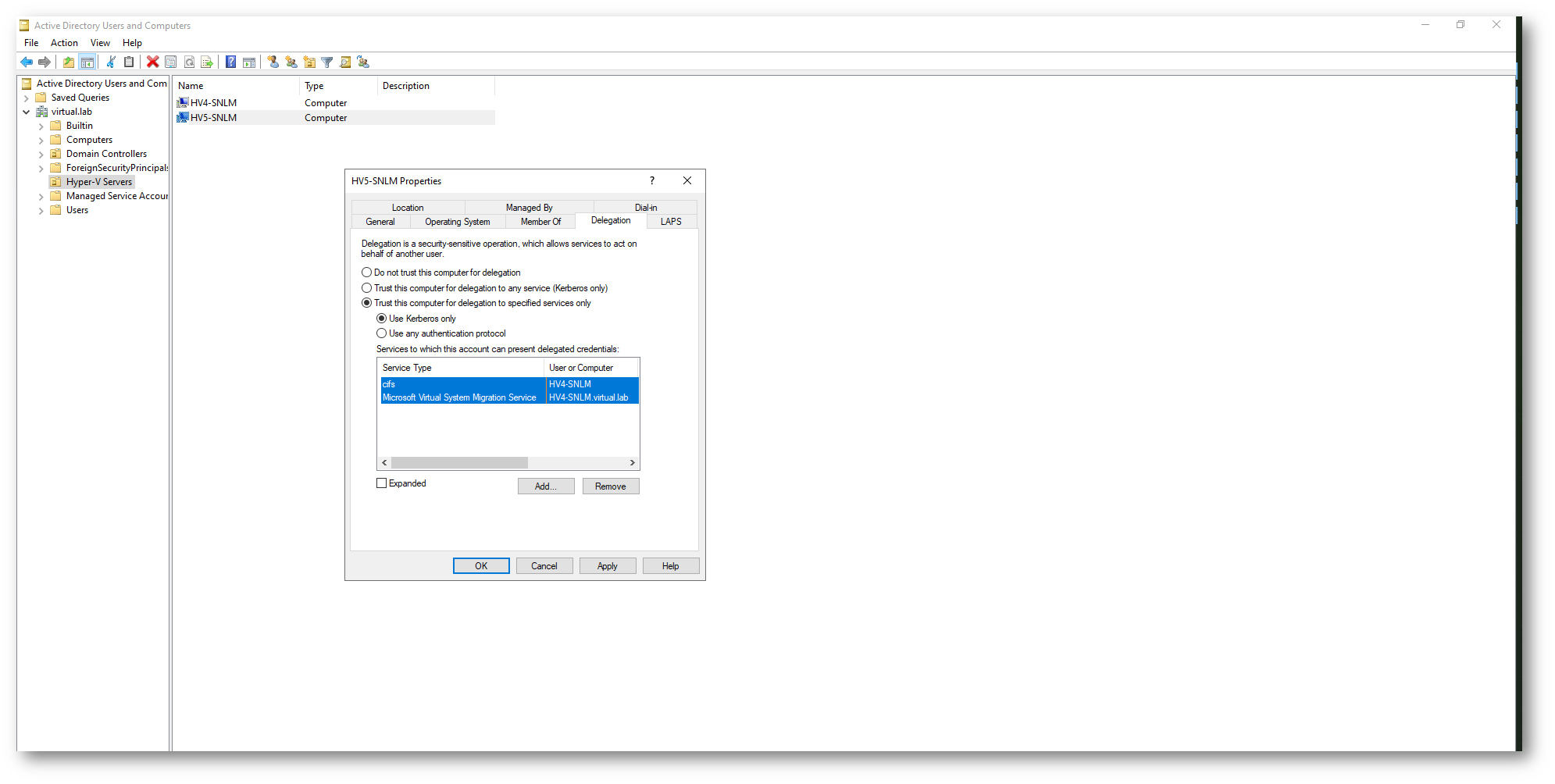Cut the selection with the scissors icon
This screenshot has width=1555, height=784.
111,62
